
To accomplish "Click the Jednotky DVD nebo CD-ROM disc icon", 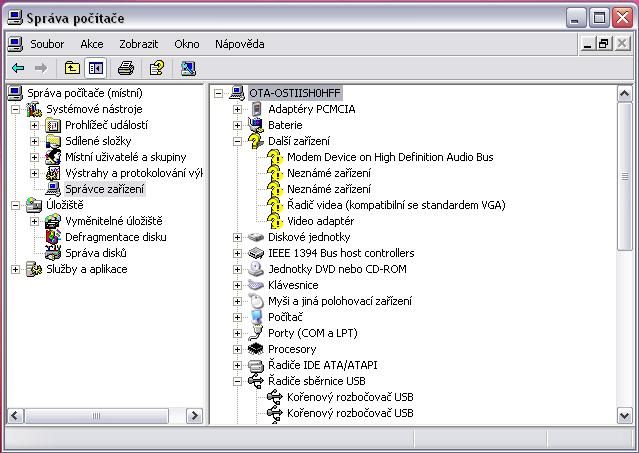I will click(256, 269).
